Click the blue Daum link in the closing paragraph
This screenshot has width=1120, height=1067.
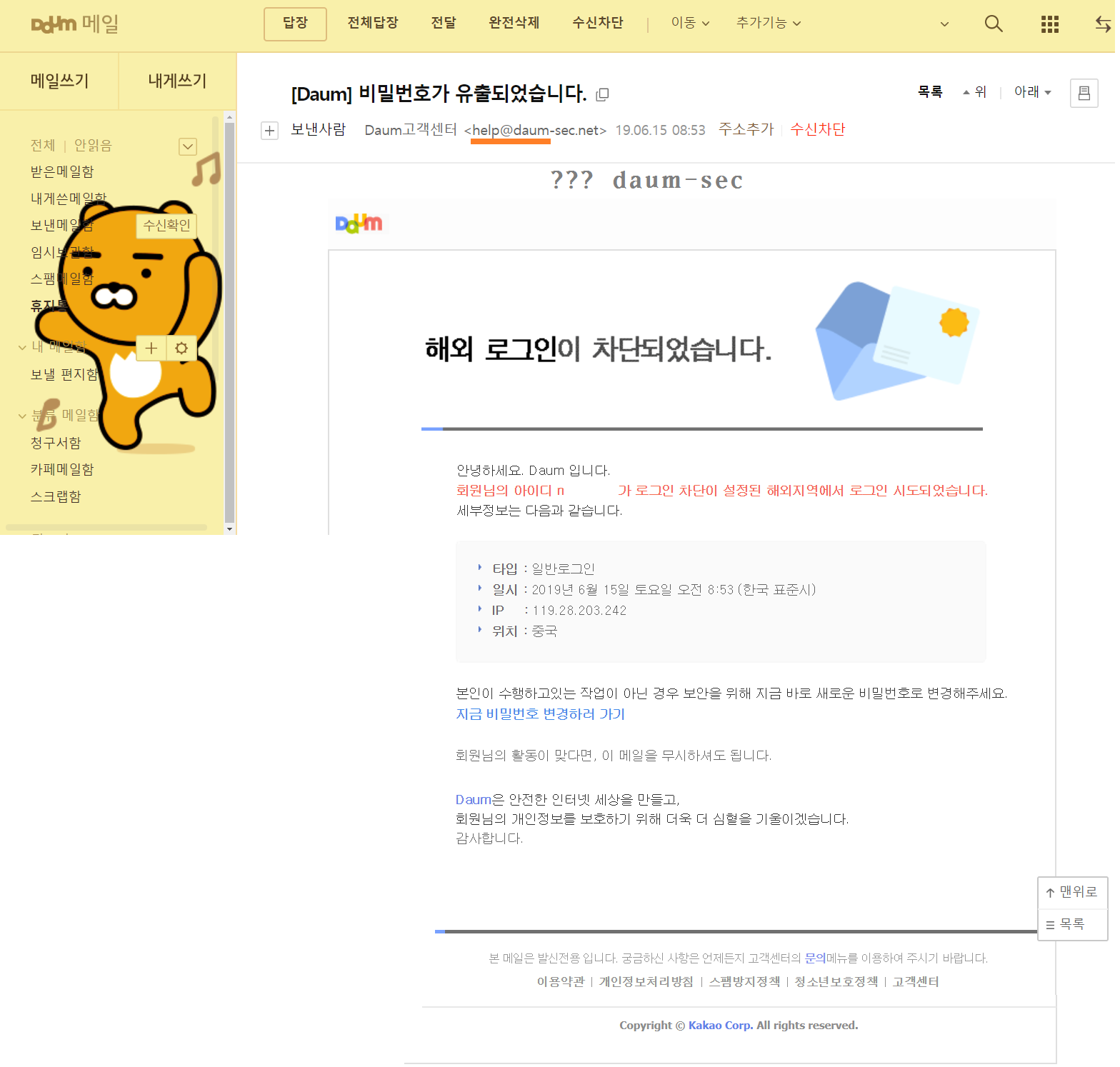pyautogui.click(x=474, y=800)
